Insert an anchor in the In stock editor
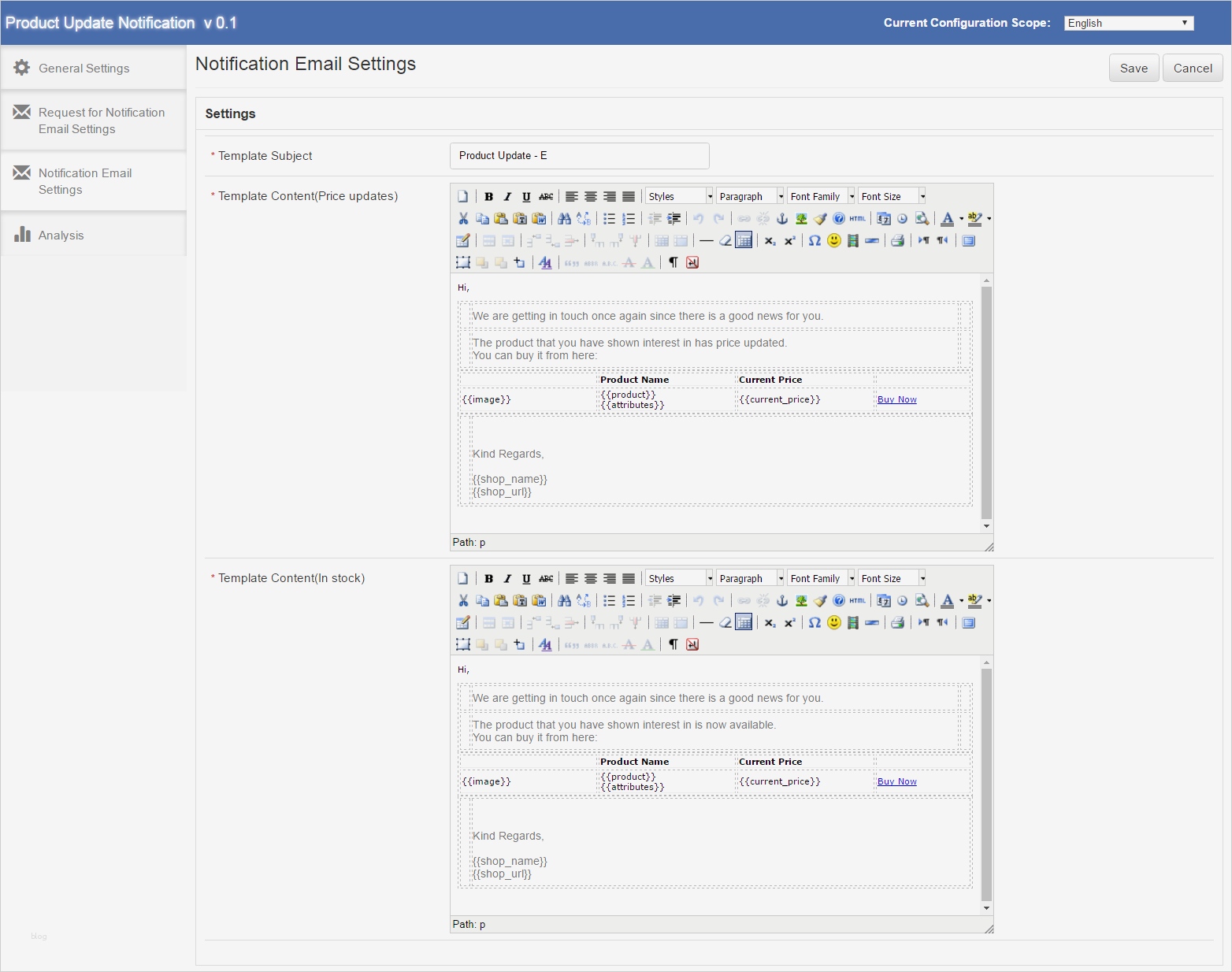The width and height of the screenshot is (1232, 972). tap(782, 601)
